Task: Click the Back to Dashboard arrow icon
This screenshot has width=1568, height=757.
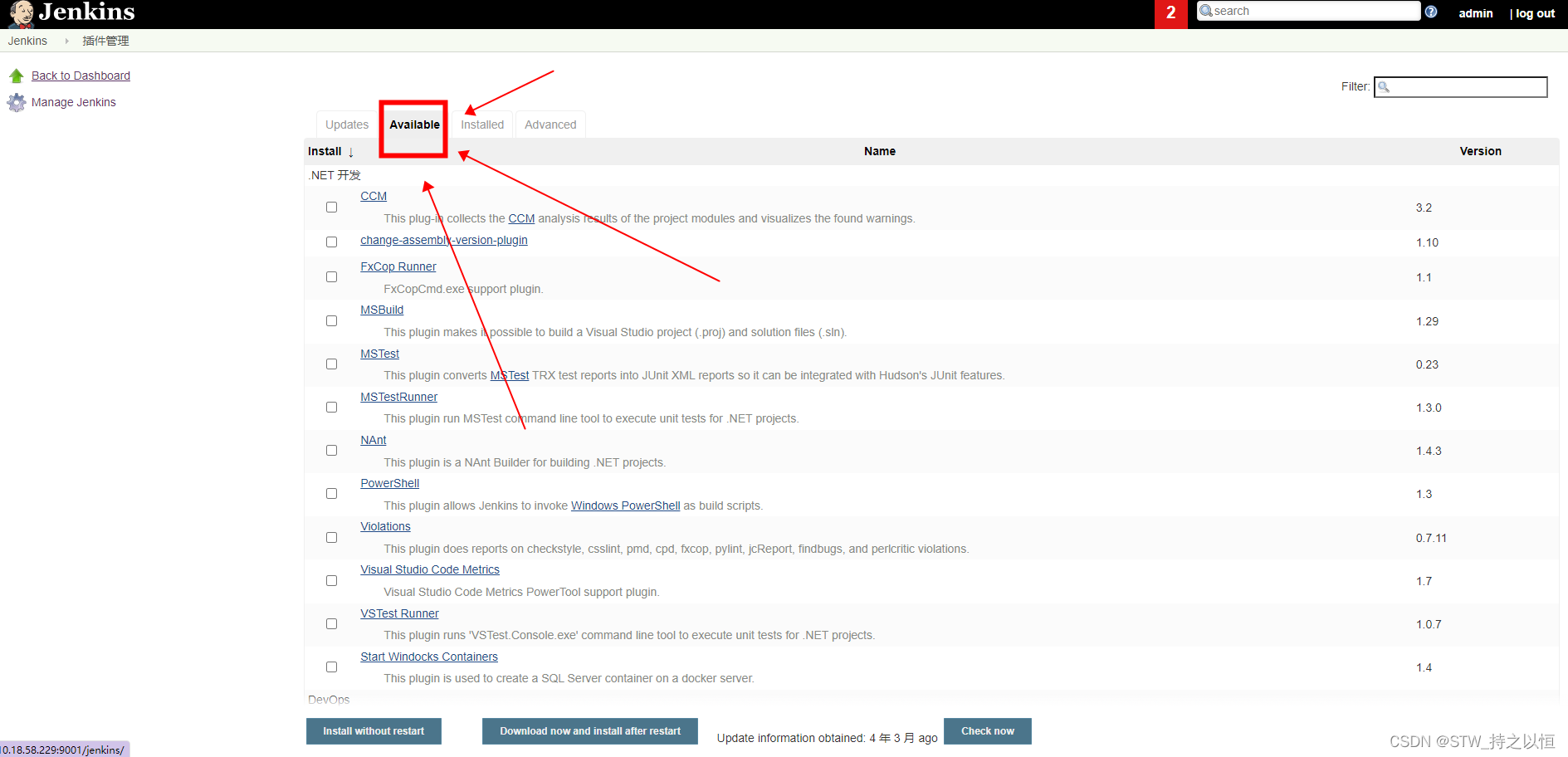Action: (17, 75)
